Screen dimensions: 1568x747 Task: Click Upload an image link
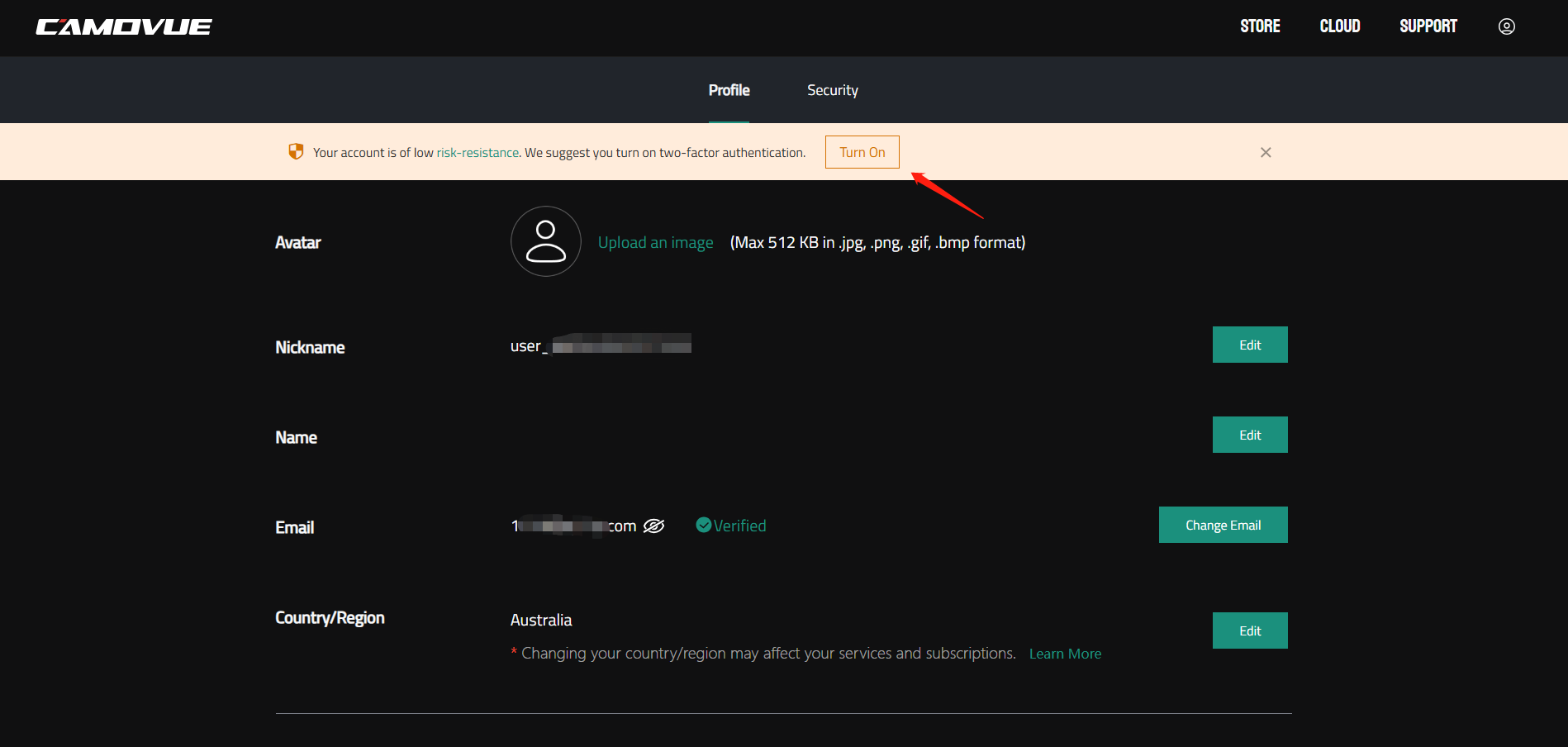[656, 242]
